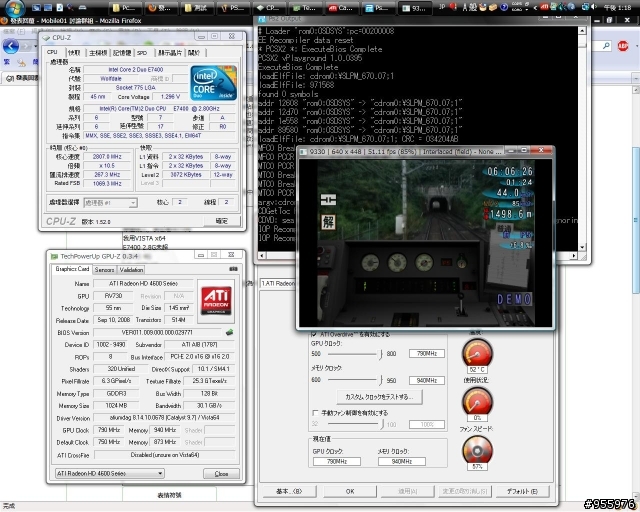The image size is (640, 512).
Task: Click the CPU-Z title bar icon
Action: pyautogui.click(x=46, y=38)
